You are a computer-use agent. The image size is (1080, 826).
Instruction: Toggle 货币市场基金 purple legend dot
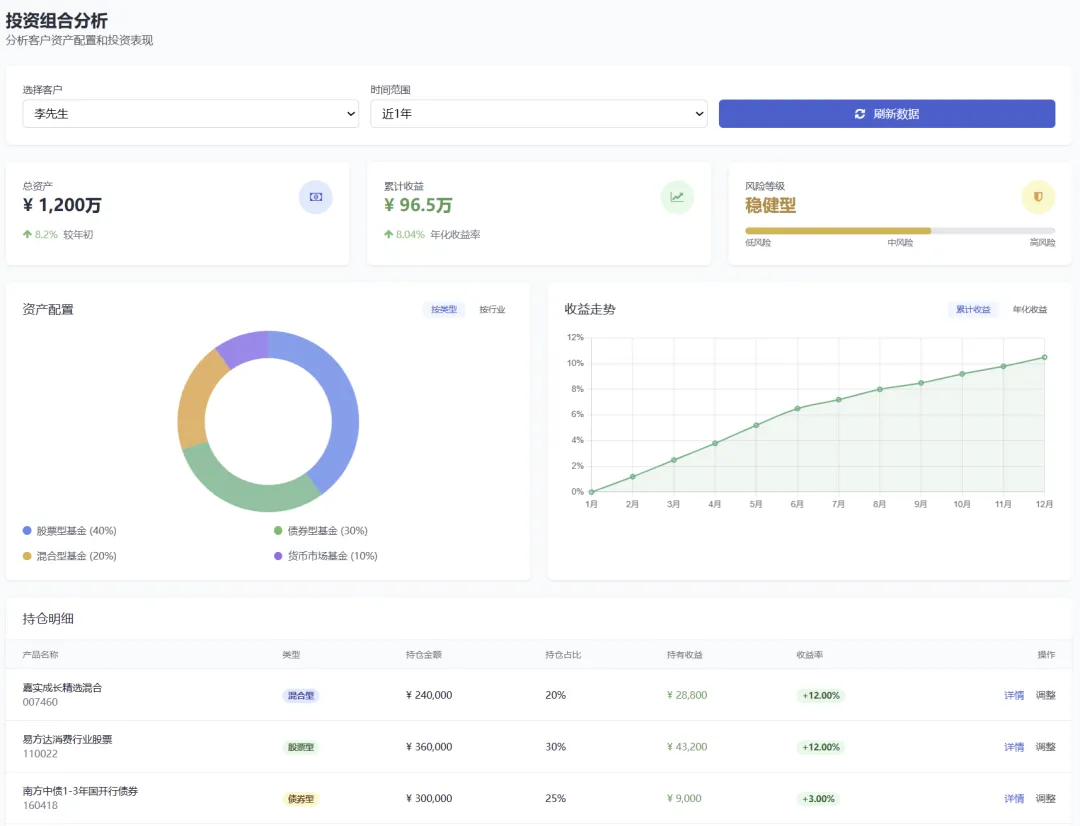(278, 556)
